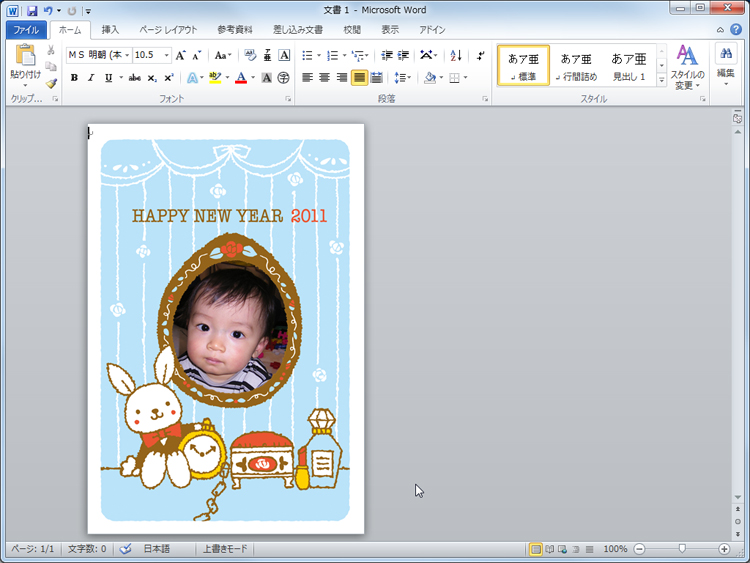Click the character border icon
Screen dimensions: 750x563
(284, 55)
